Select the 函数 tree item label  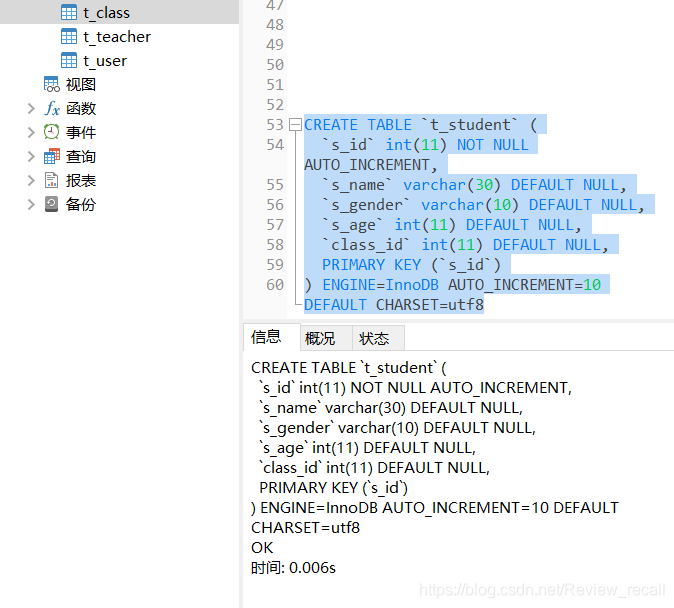[81, 108]
